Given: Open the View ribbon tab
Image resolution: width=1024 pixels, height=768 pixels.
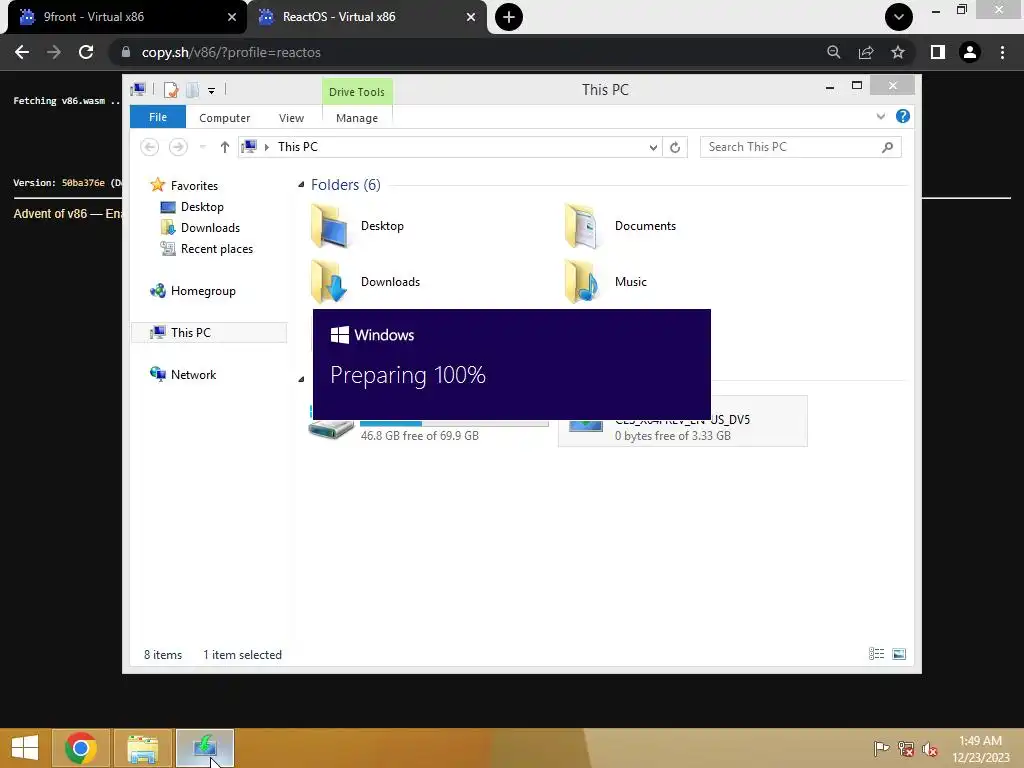Looking at the screenshot, I should coord(291,118).
